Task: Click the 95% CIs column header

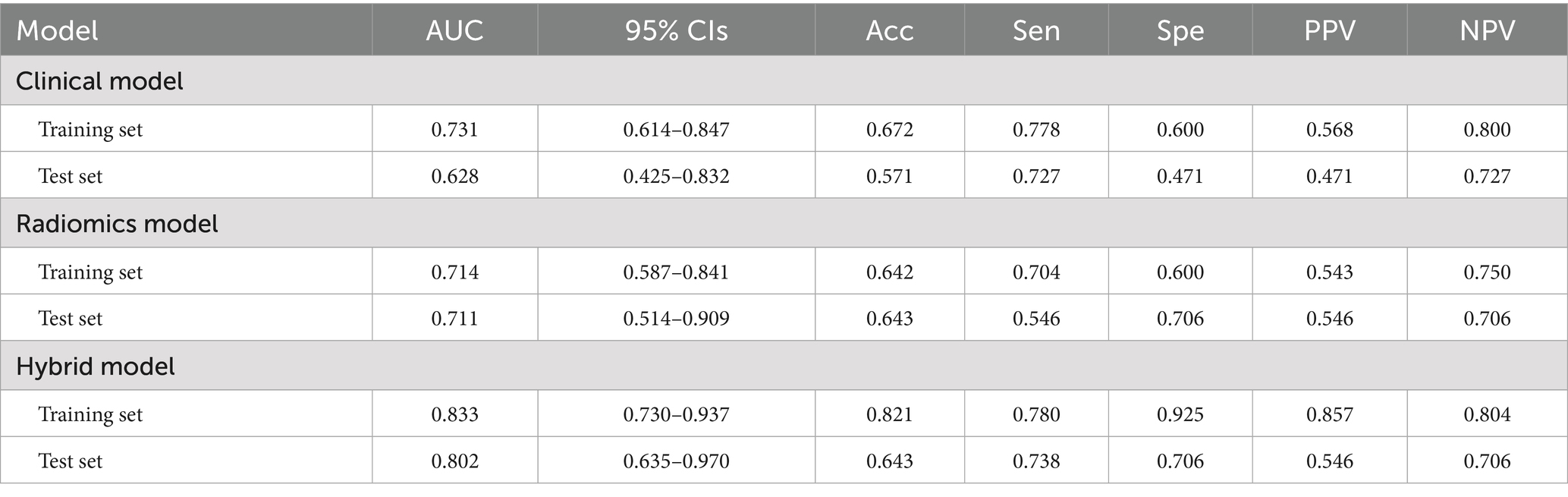Action: pyautogui.click(x=676, y=30)
